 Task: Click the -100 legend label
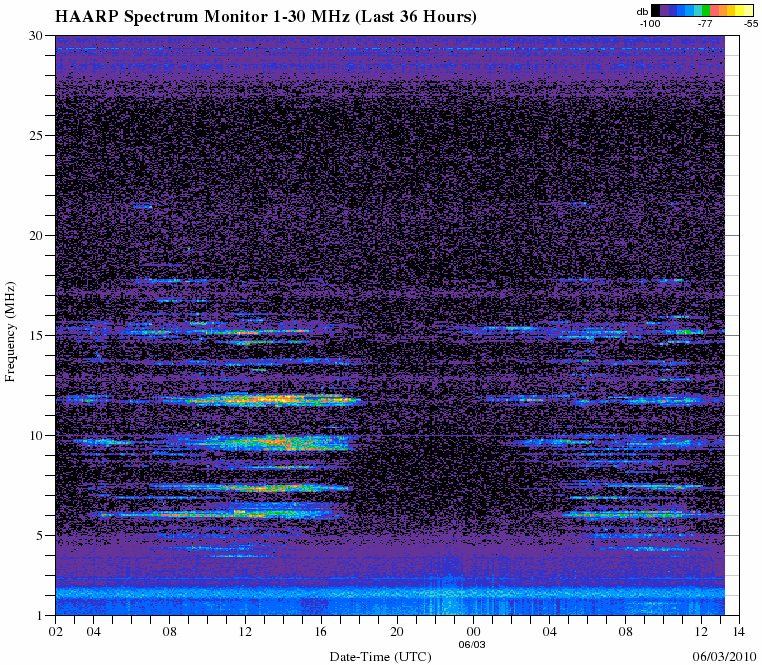(x=652, y=22)
